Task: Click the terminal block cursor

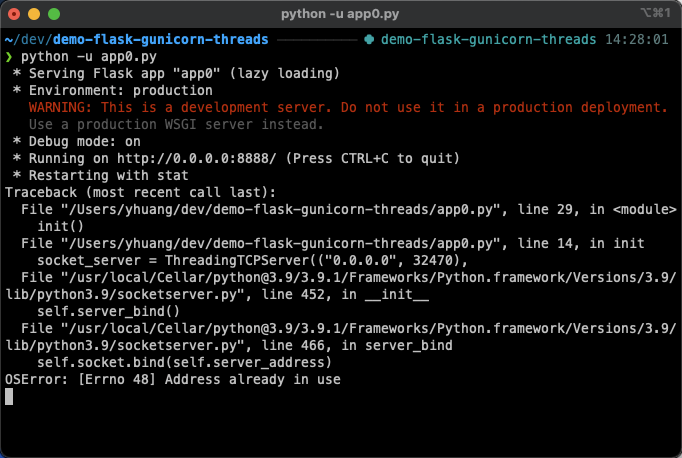Action: pyautogui.click(x=9, y=397)
